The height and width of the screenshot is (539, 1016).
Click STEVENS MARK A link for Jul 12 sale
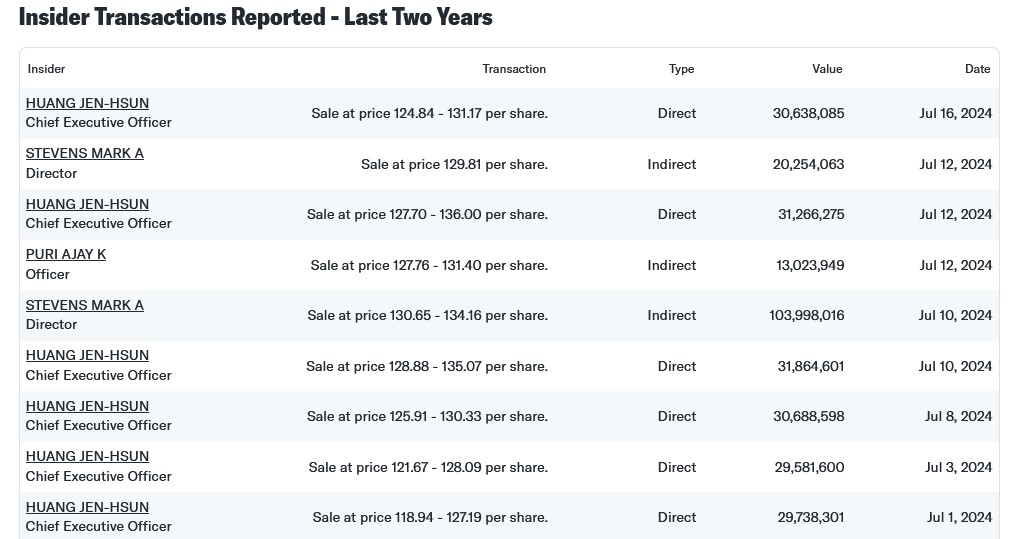[85, 153]
